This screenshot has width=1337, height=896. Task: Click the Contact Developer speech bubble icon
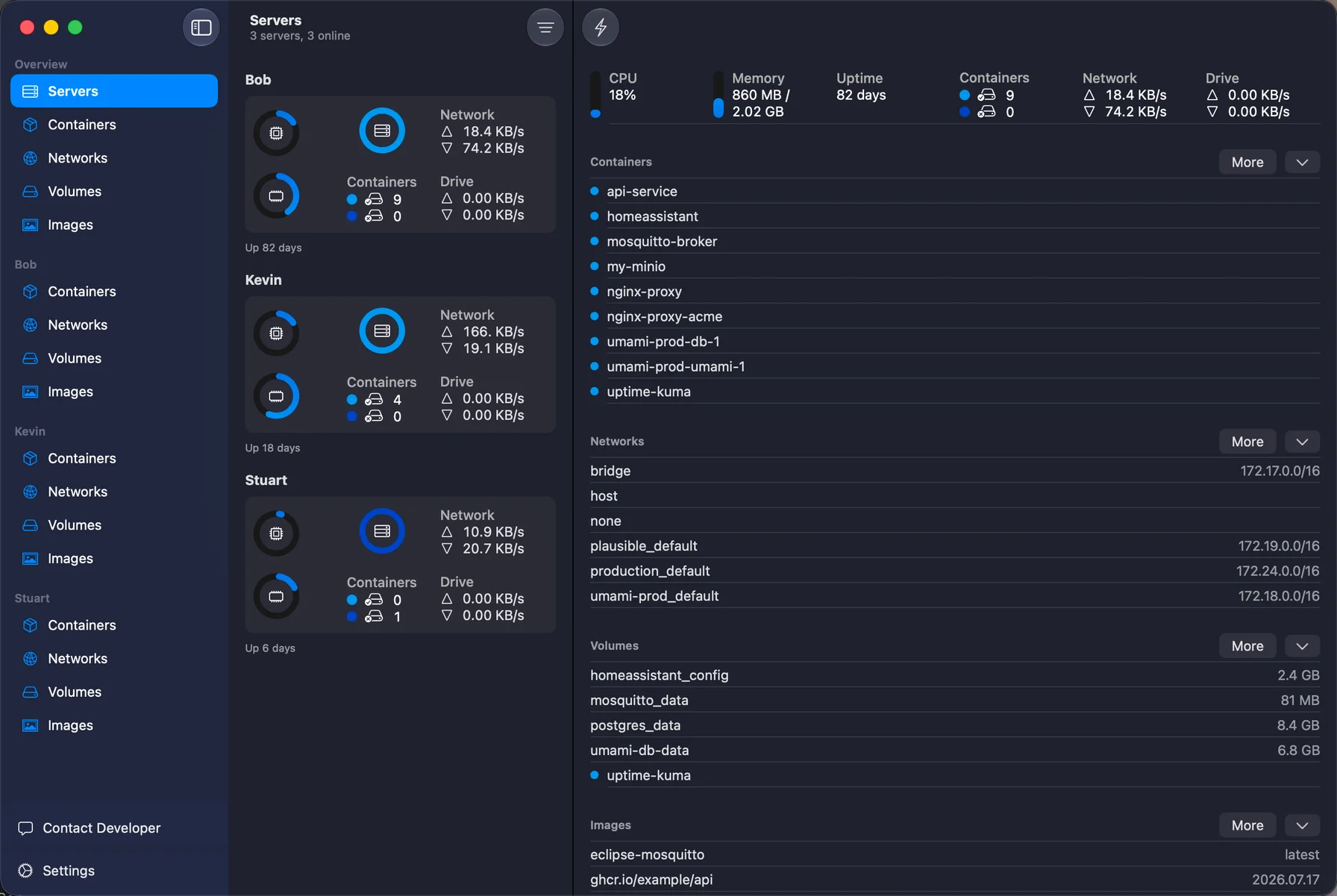25,828
